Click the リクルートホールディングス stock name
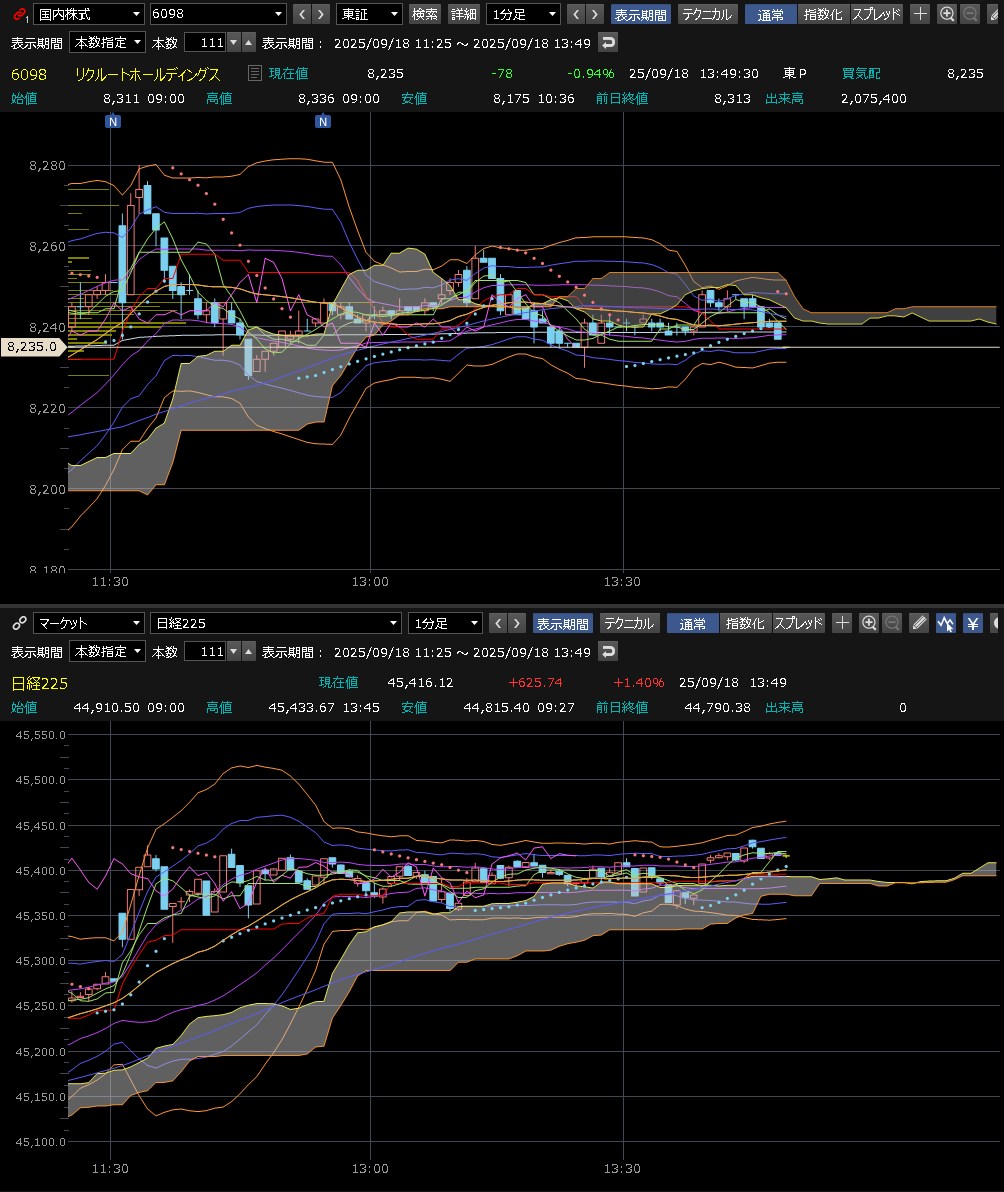Image resolution: width=1004 pixels, height=1192 pixels. coord(147,74)
